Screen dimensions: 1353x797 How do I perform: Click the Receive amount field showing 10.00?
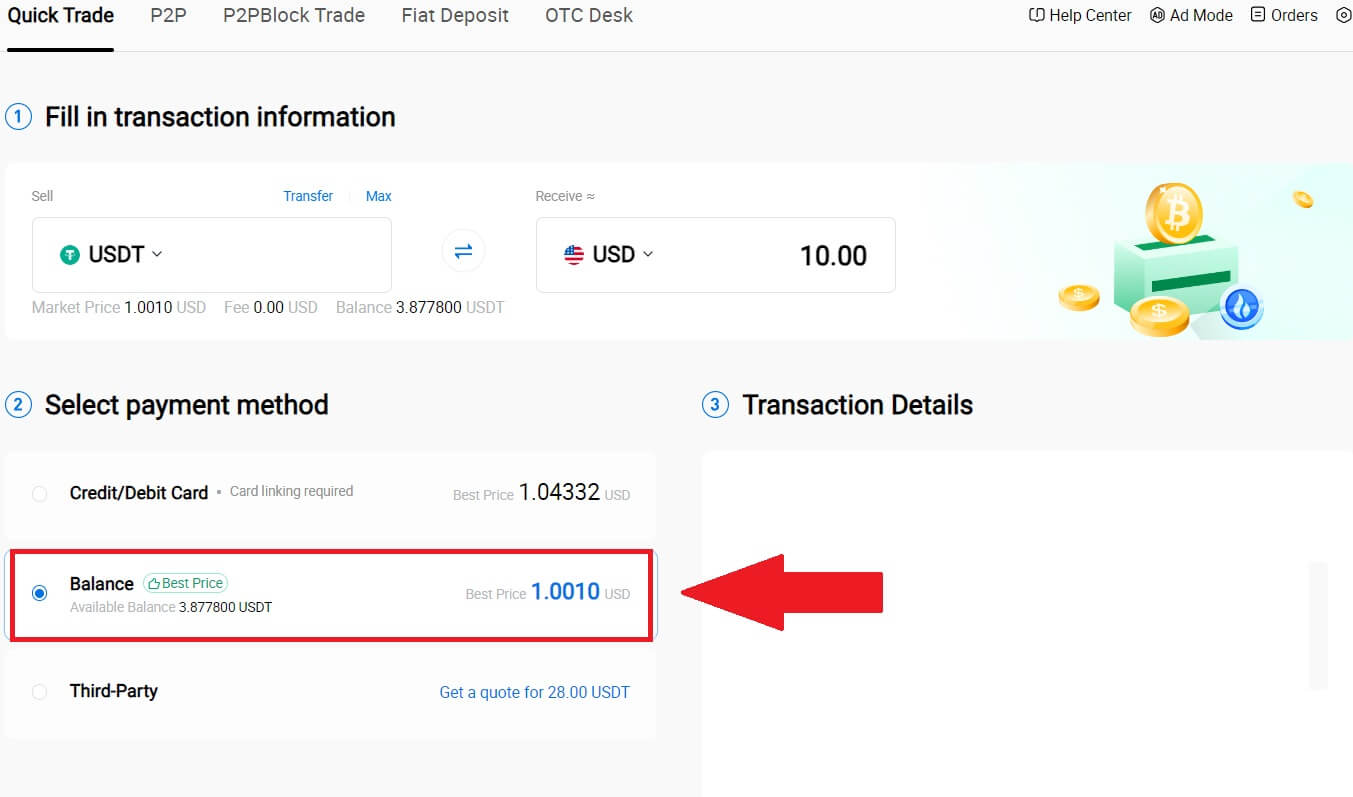(834, 255)
